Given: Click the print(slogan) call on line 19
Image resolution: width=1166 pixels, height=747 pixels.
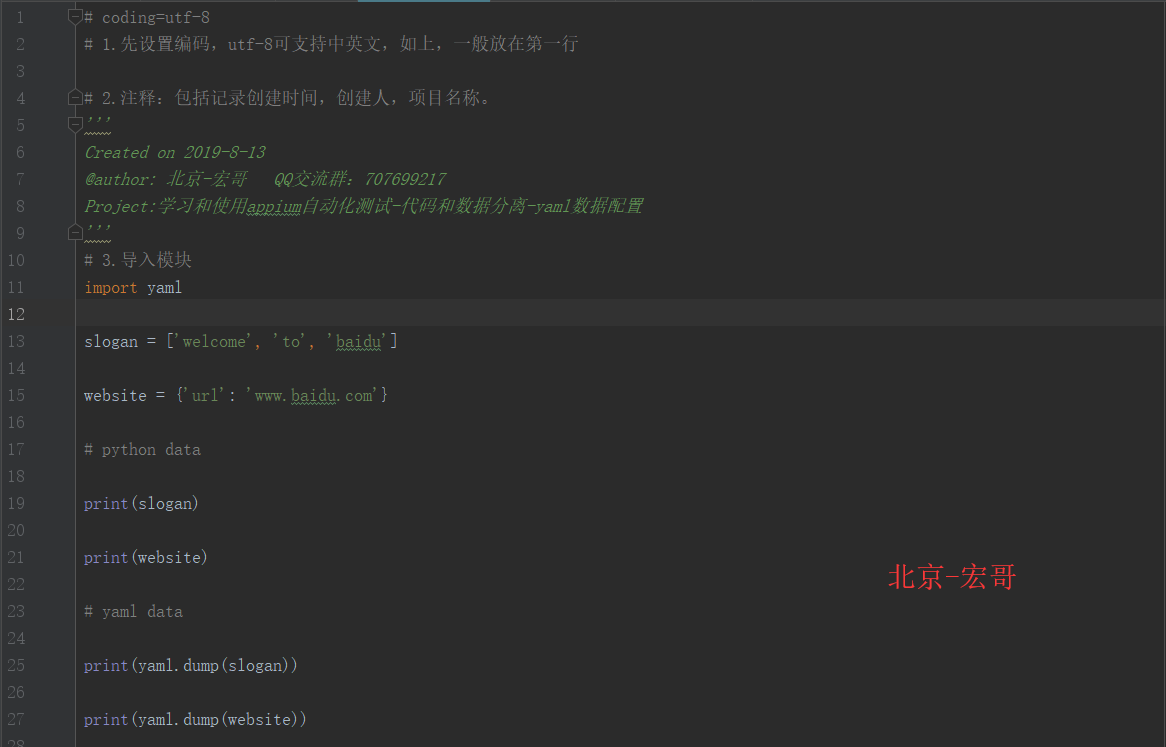Looking at the screenshot, I should (x=141, y=503).
